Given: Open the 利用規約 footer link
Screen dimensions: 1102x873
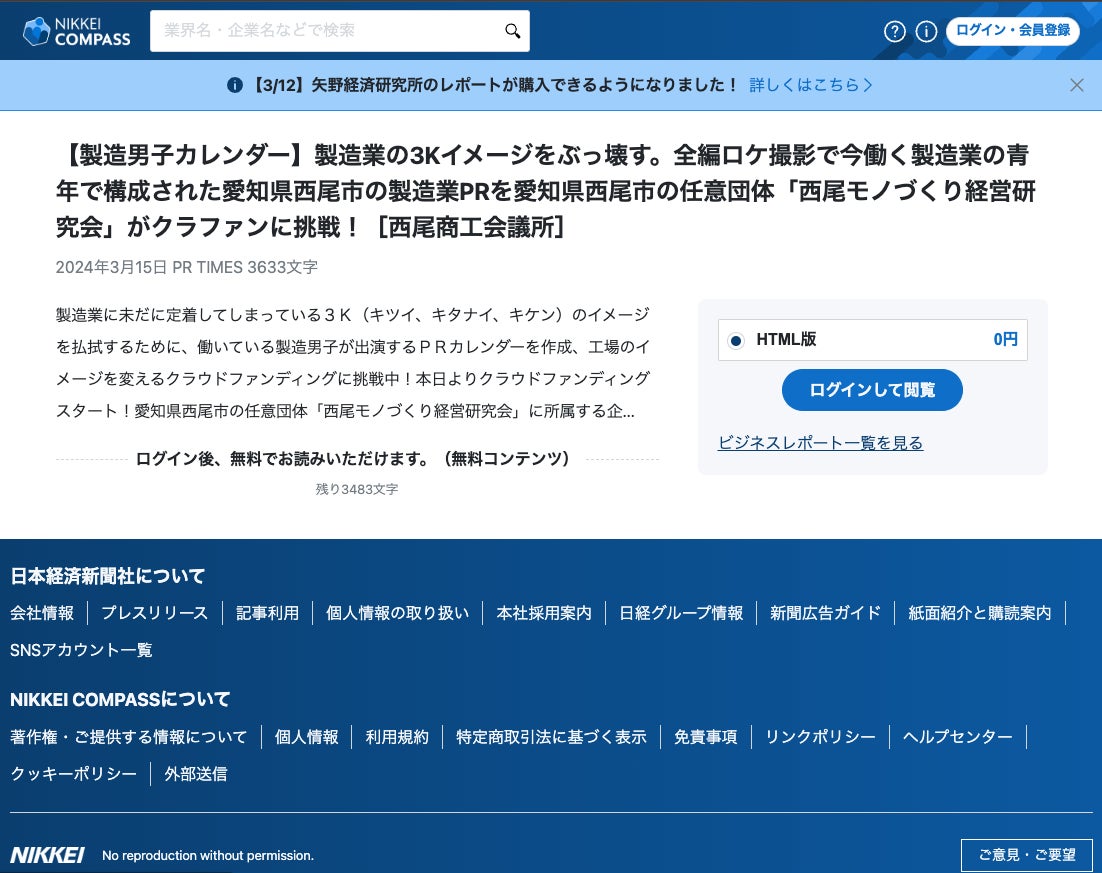Looking at the screenshot, I should click(397, 737).
